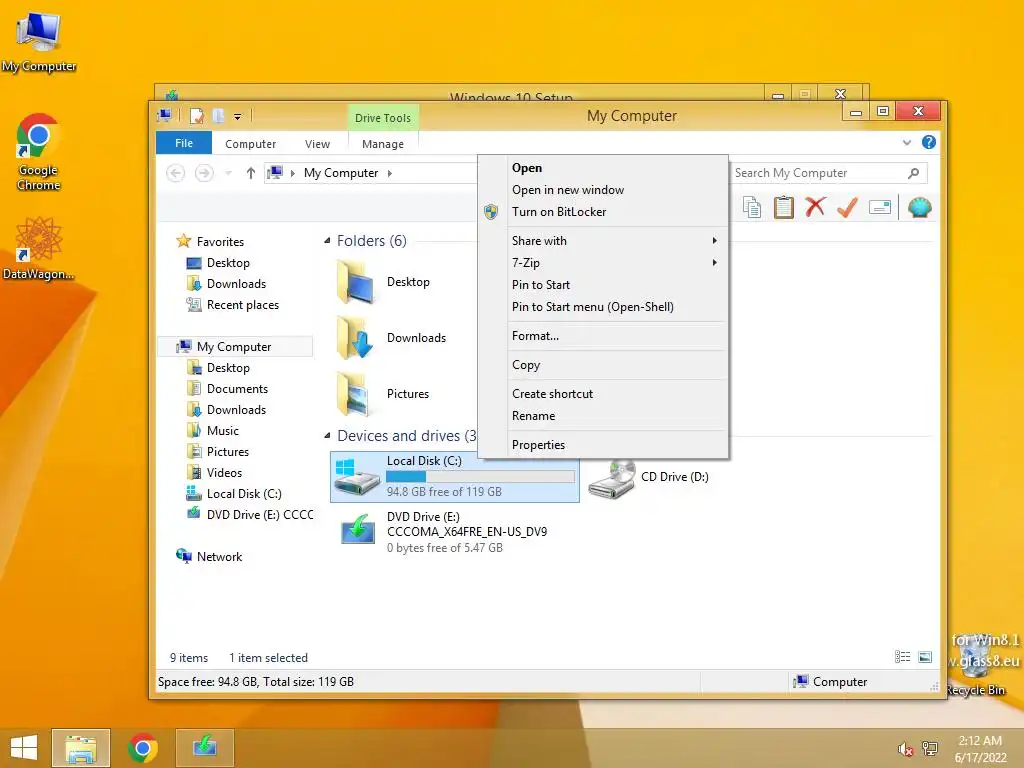Expand 7-Zip submenu arrow
The image size is (1024, 768).
(715, 263)
